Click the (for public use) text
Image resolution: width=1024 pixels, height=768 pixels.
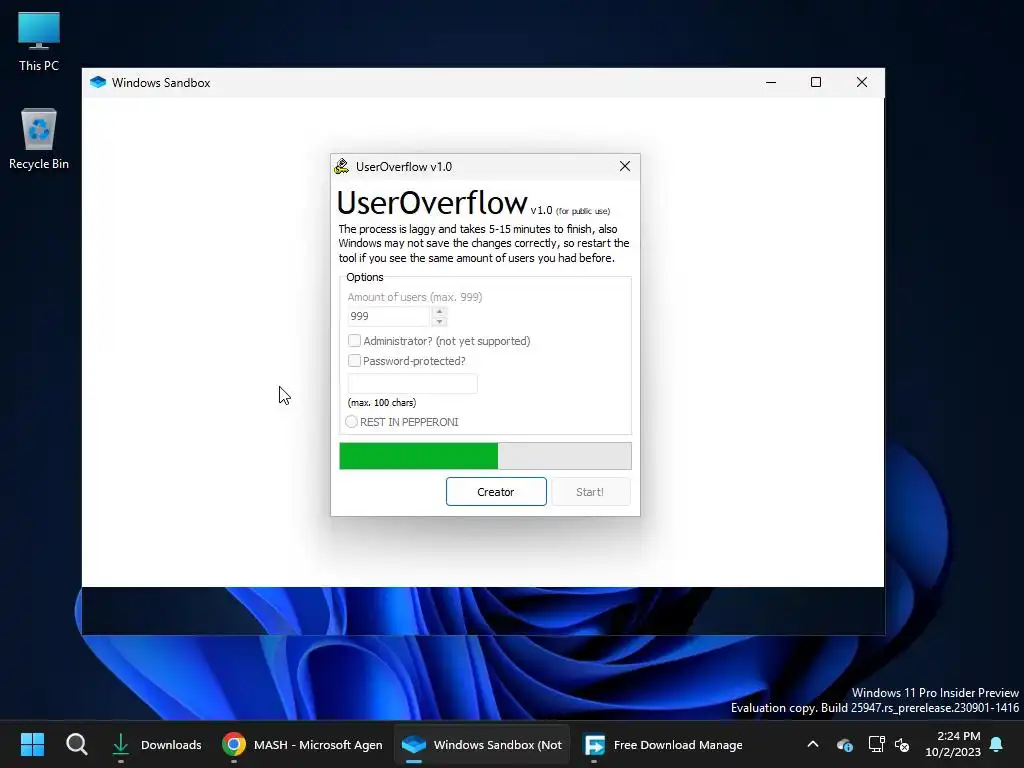[583, 211]
